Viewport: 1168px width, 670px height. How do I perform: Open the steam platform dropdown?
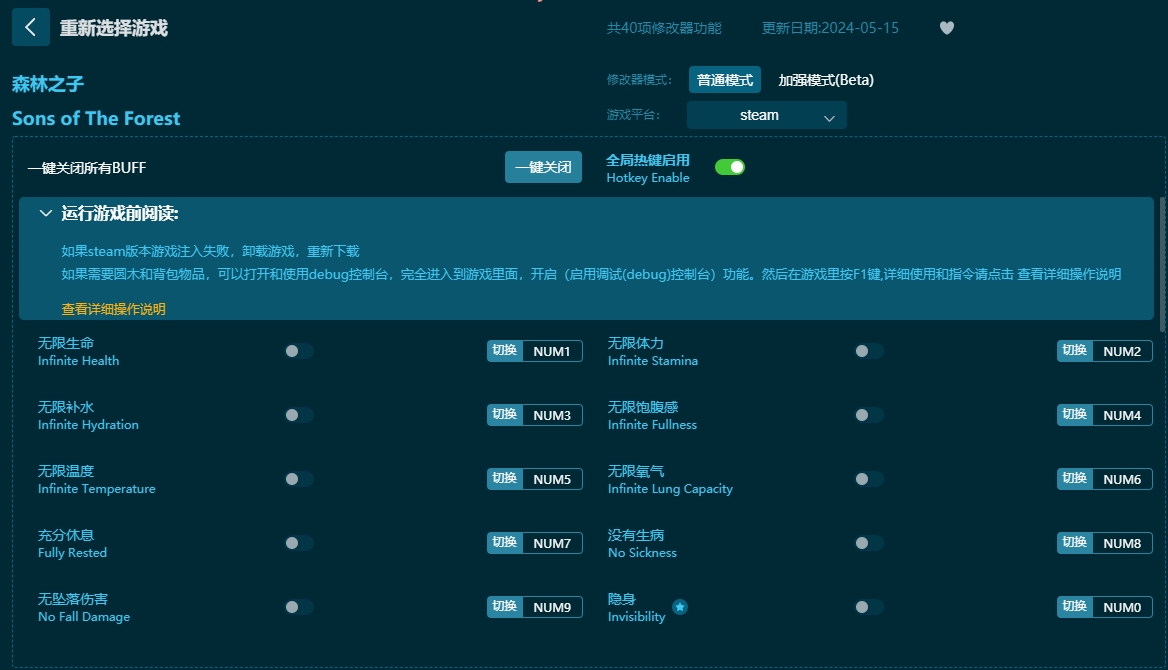click(x=766, y=116)
